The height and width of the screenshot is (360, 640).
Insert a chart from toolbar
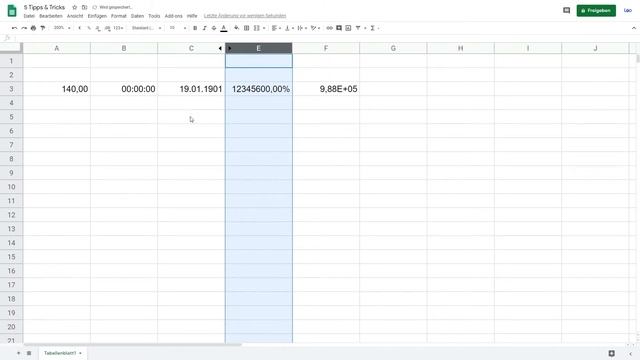[x=348, y=28]
